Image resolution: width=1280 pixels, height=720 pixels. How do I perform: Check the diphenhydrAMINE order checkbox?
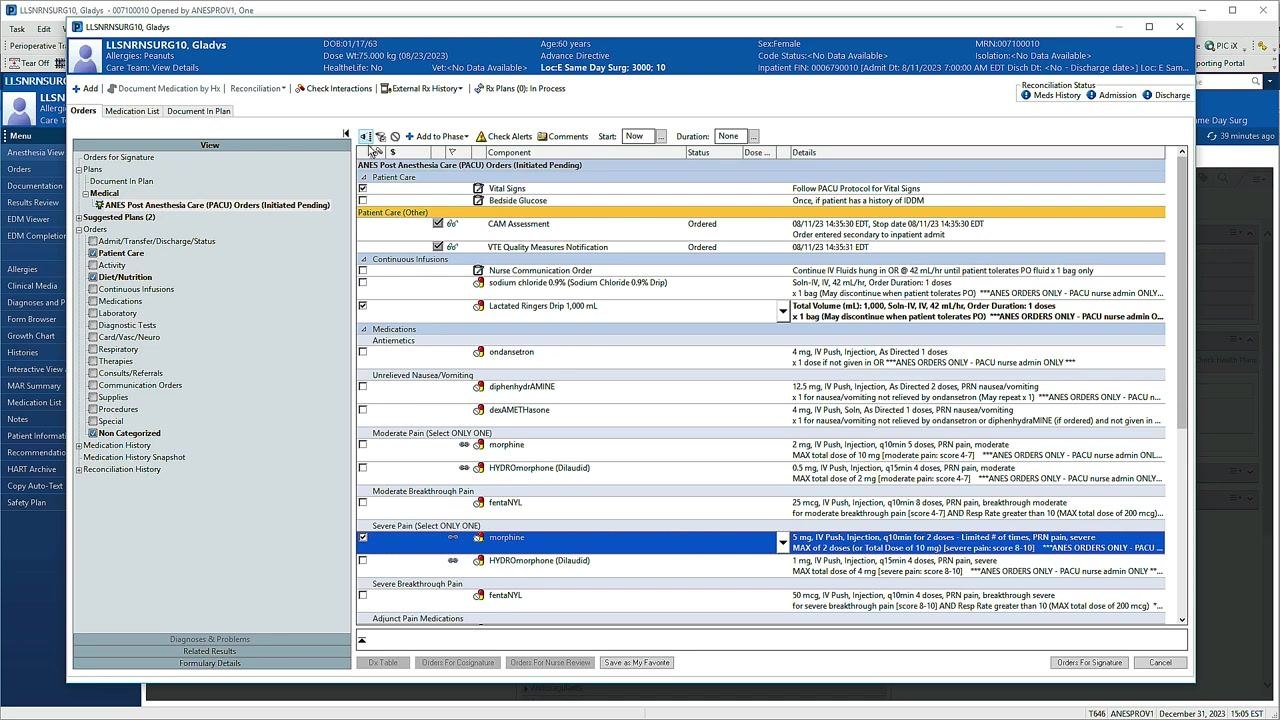pyautogui.click(x=363, y=387)
